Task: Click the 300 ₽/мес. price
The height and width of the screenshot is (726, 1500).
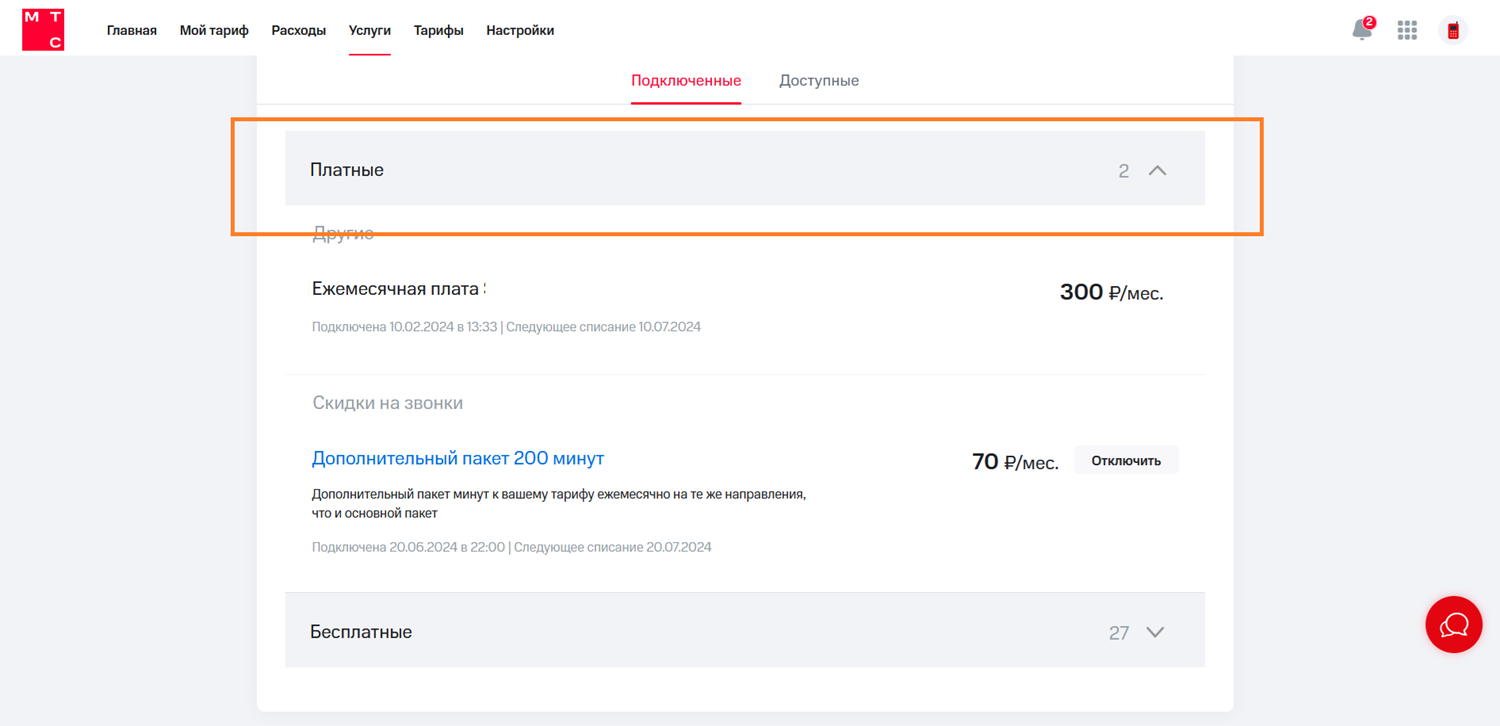Action: pos(1112,293)
